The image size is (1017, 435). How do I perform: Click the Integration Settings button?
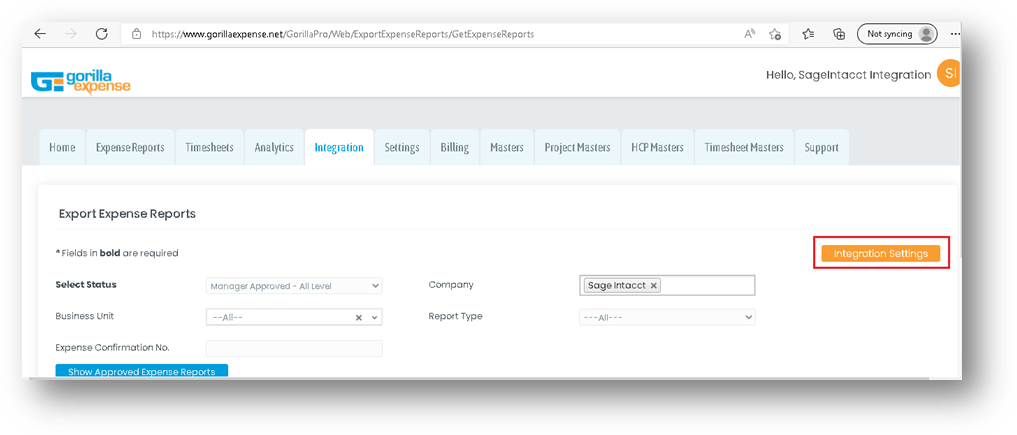881,253
